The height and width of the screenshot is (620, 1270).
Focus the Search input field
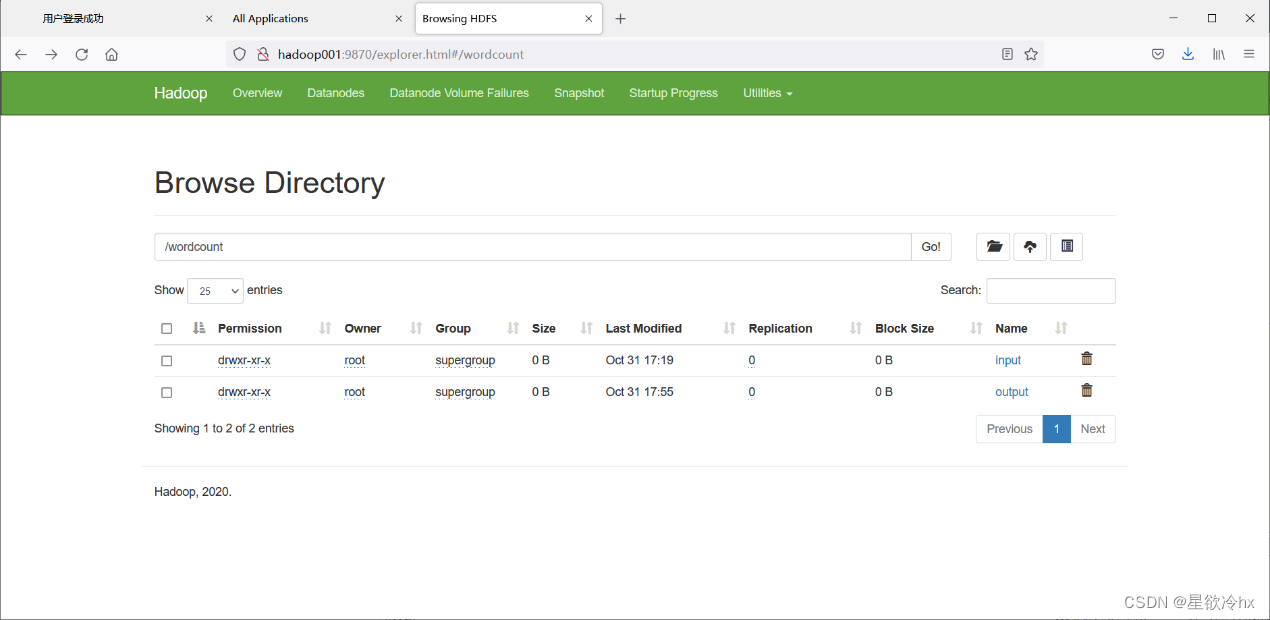(1051, 290)
